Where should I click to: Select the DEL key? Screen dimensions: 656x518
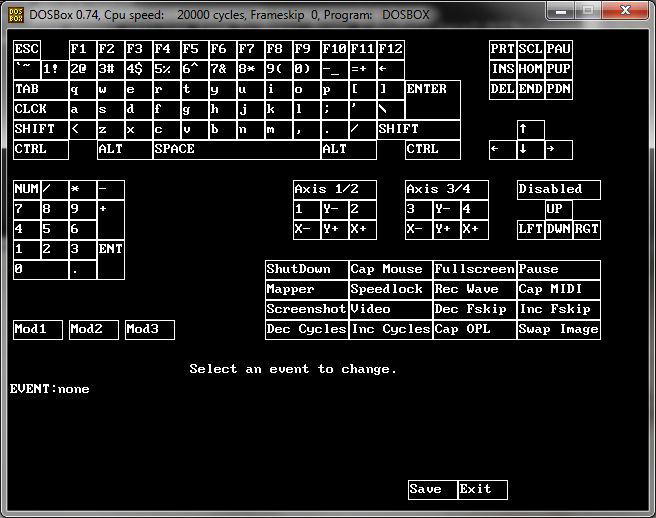click(503, 90)
